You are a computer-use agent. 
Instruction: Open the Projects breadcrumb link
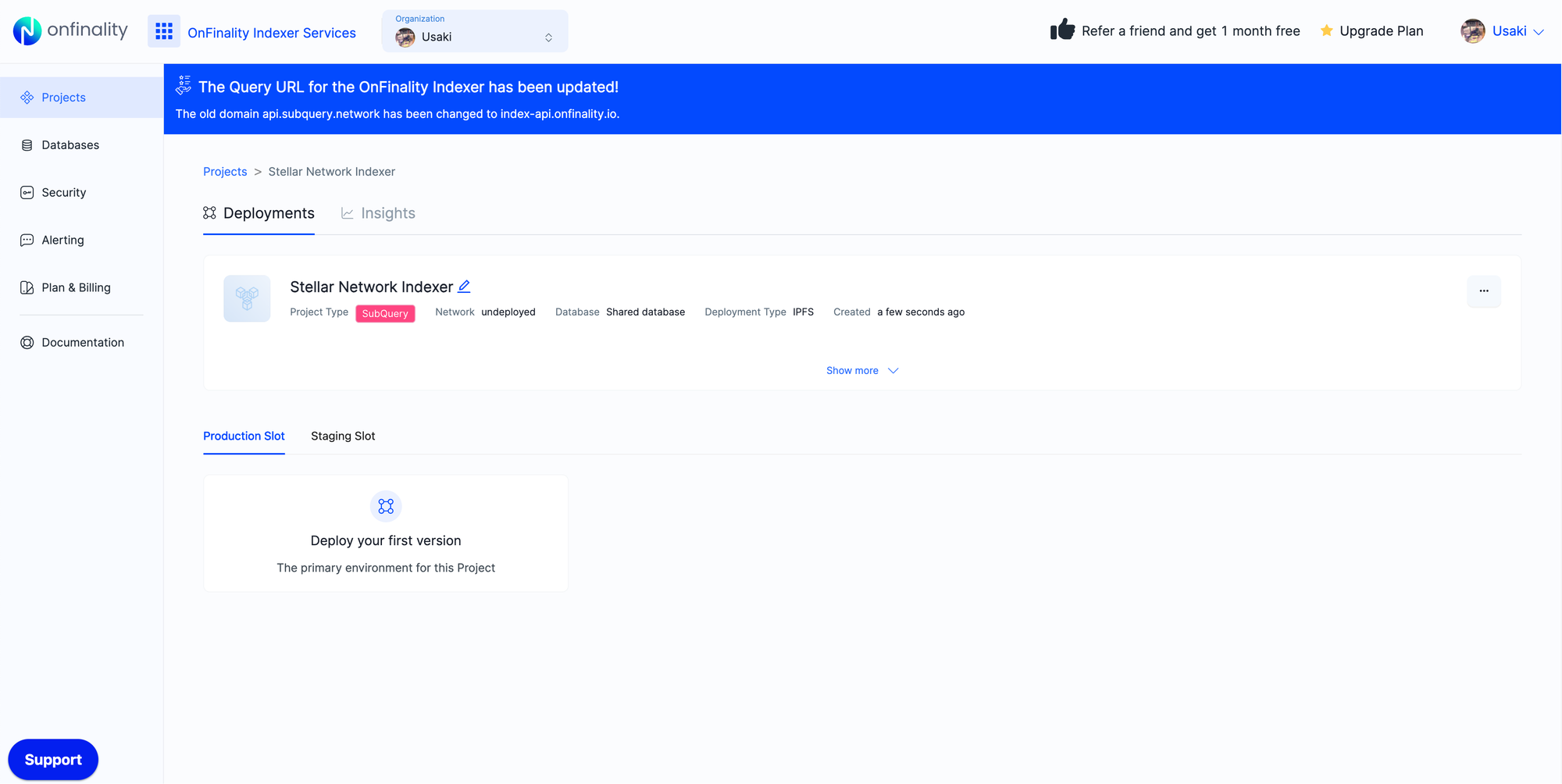(225, 171)
